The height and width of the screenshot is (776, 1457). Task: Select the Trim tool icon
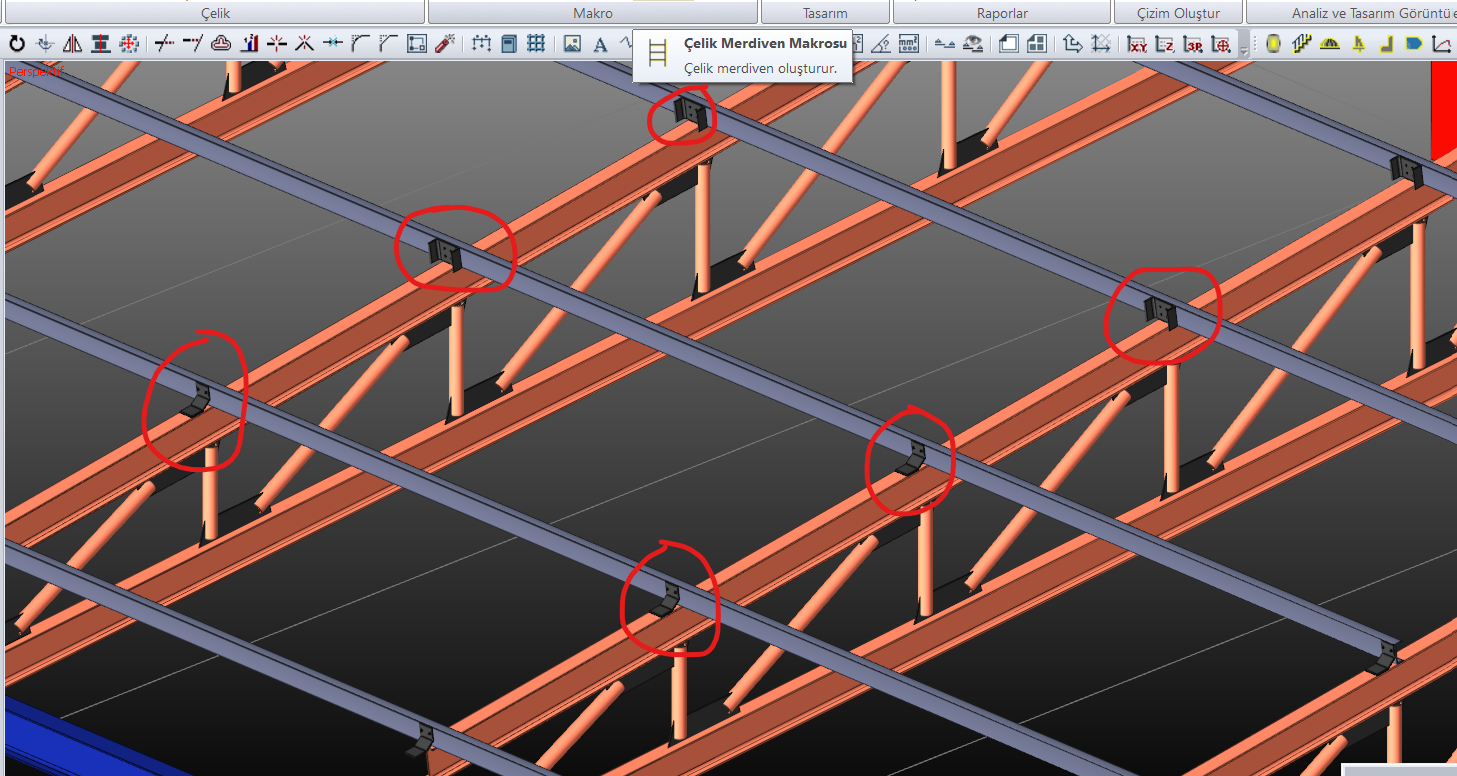point(165,44)
